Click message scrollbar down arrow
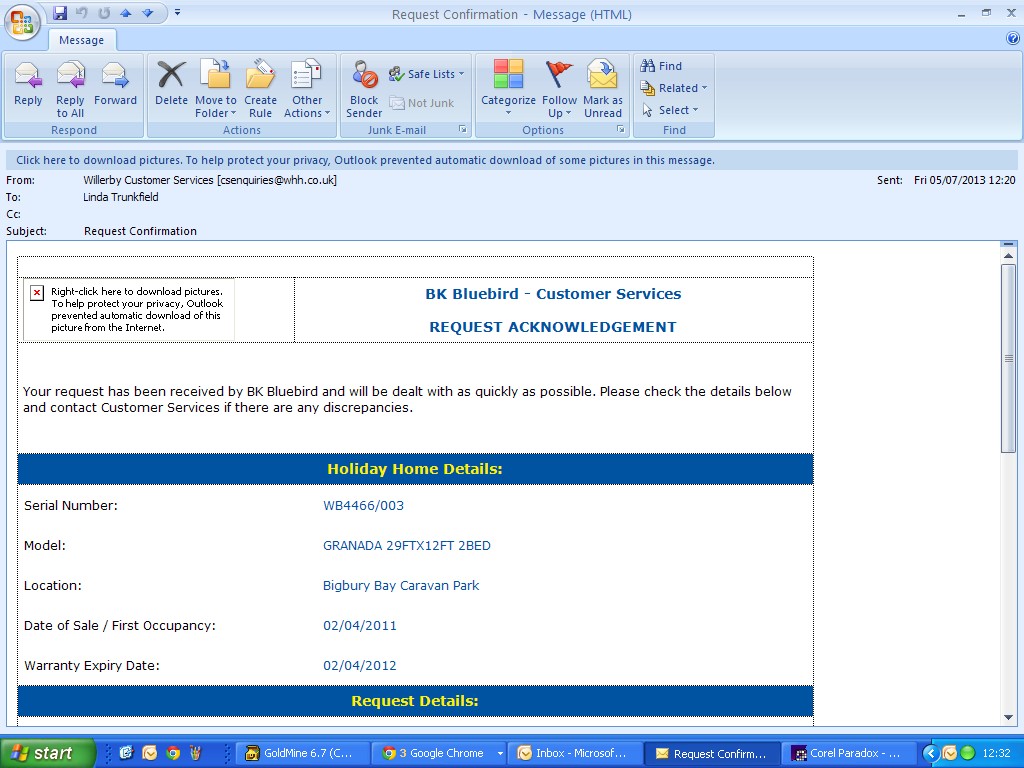 tap(1008, 718)
